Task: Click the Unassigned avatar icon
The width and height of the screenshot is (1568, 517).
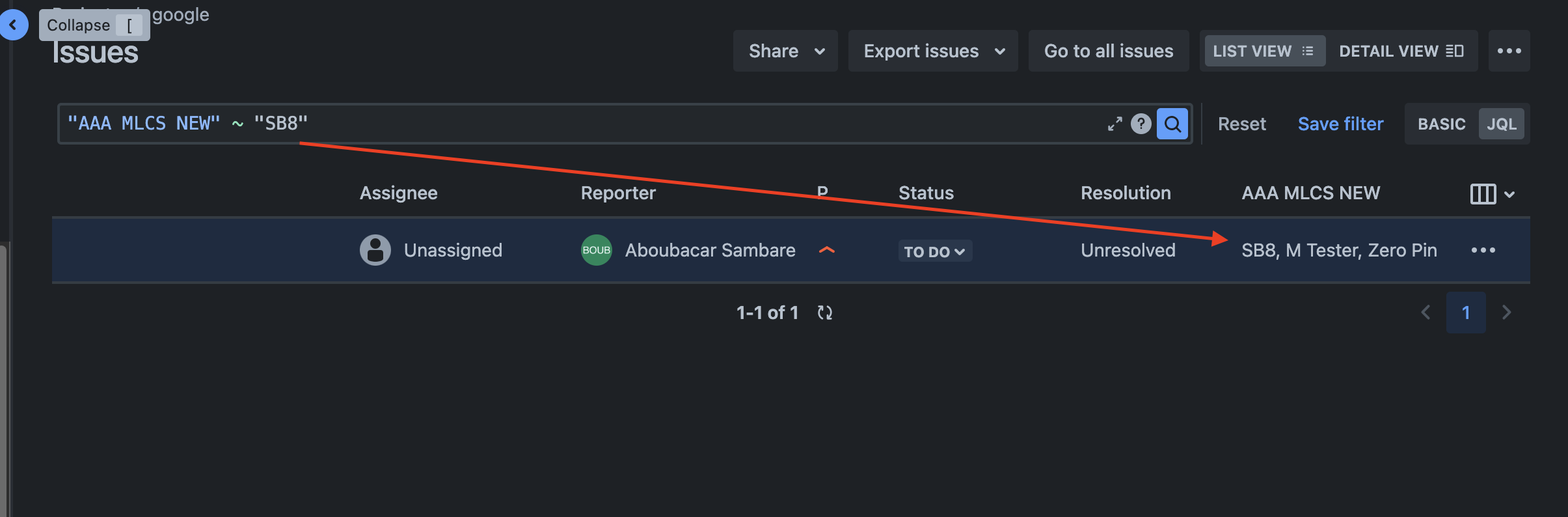Action: [375, 250]
